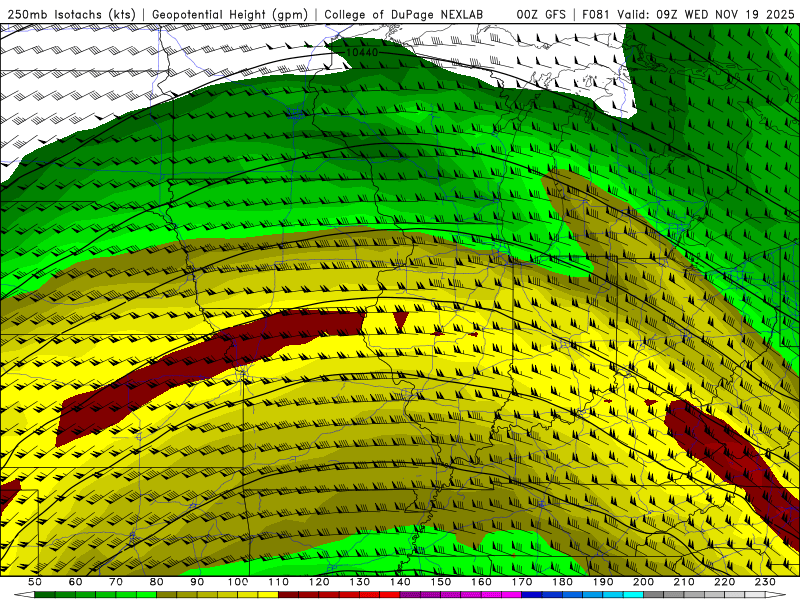The image size is (800, 600).
Task: Click the 150 label on the color scale
Action: 441,582
